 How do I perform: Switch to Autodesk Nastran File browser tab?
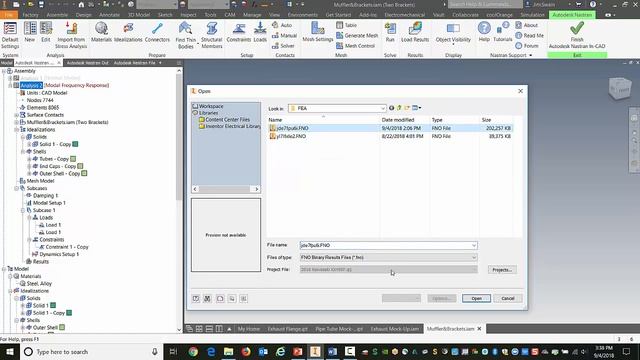point(135,63)
